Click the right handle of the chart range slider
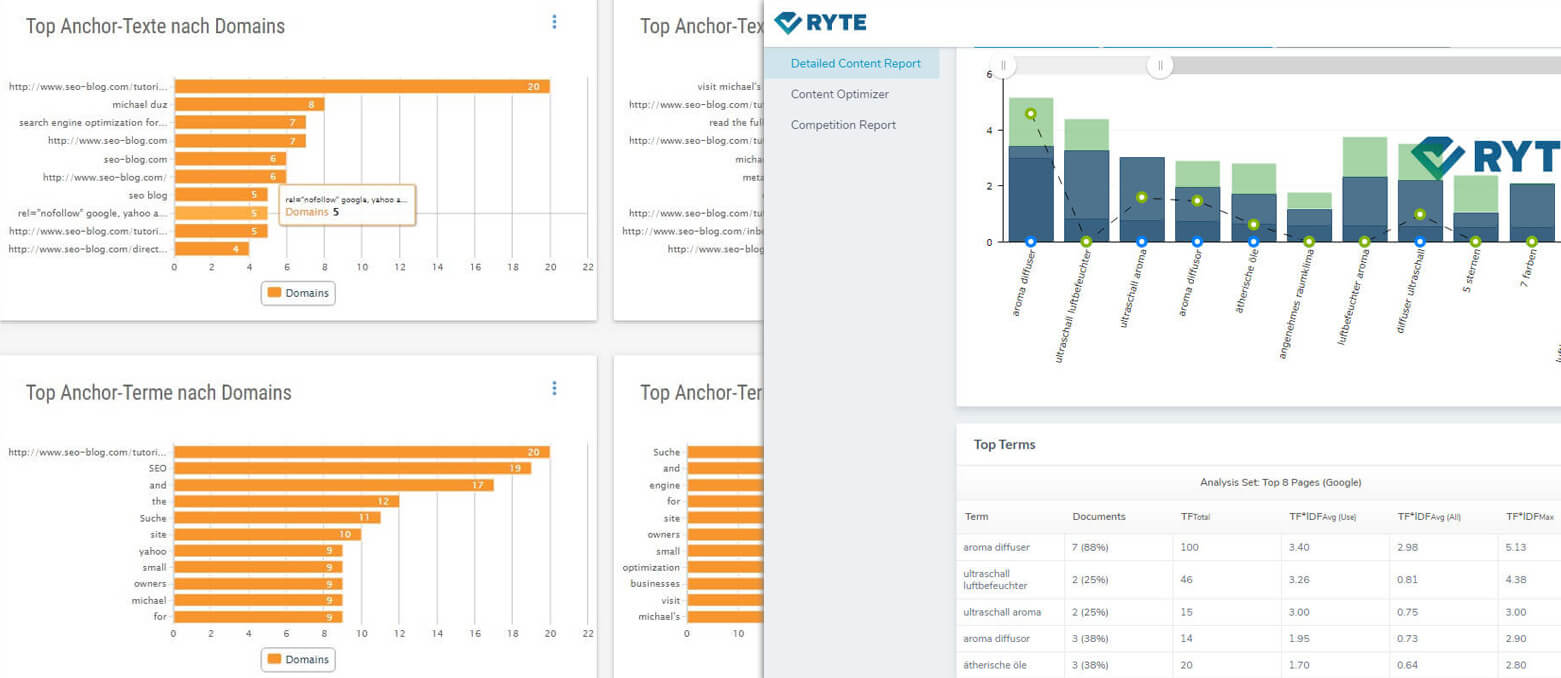1561x678 pixels. [1160, 66]
